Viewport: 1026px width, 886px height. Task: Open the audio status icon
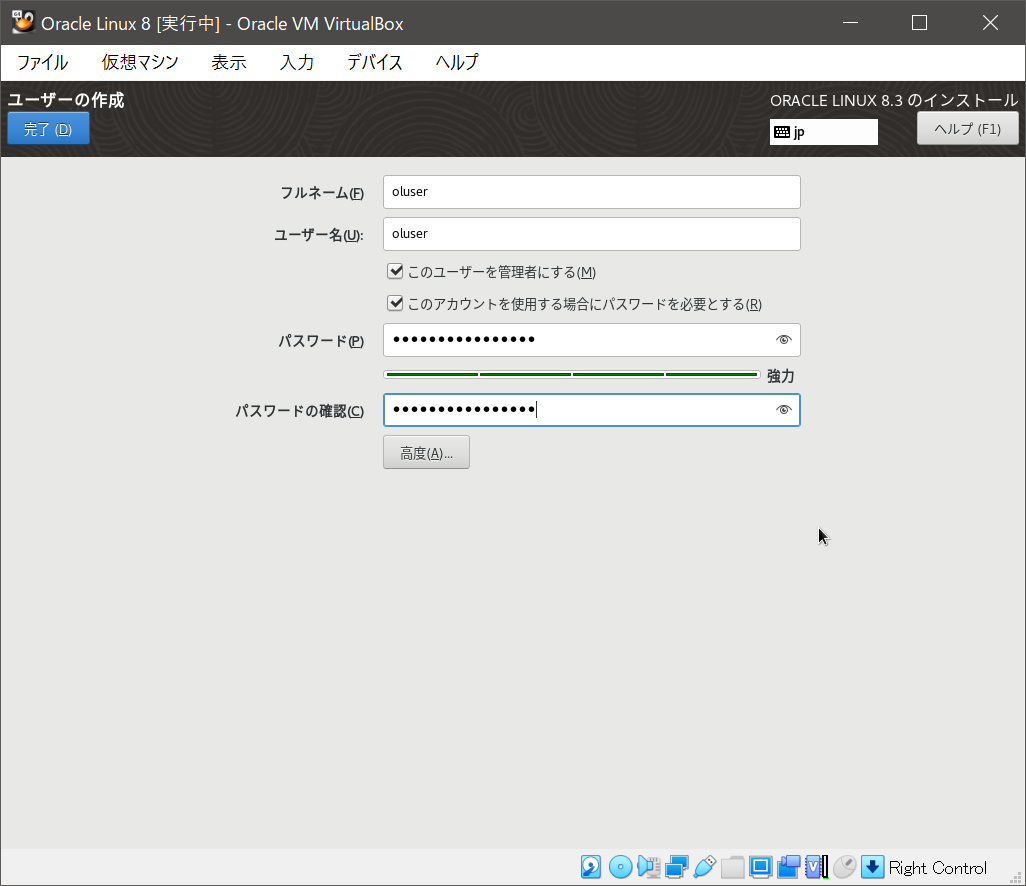coord(648,867)
